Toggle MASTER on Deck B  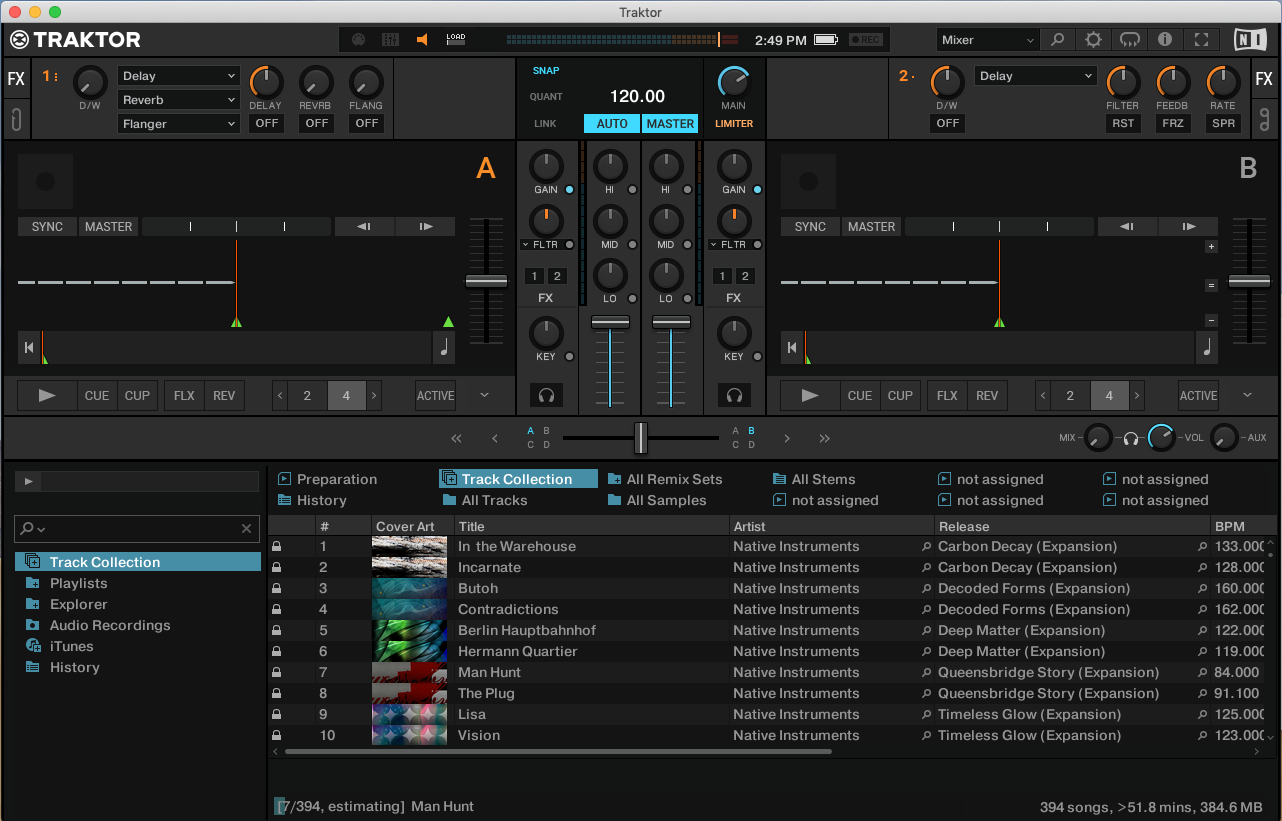(x=871, y=227)
